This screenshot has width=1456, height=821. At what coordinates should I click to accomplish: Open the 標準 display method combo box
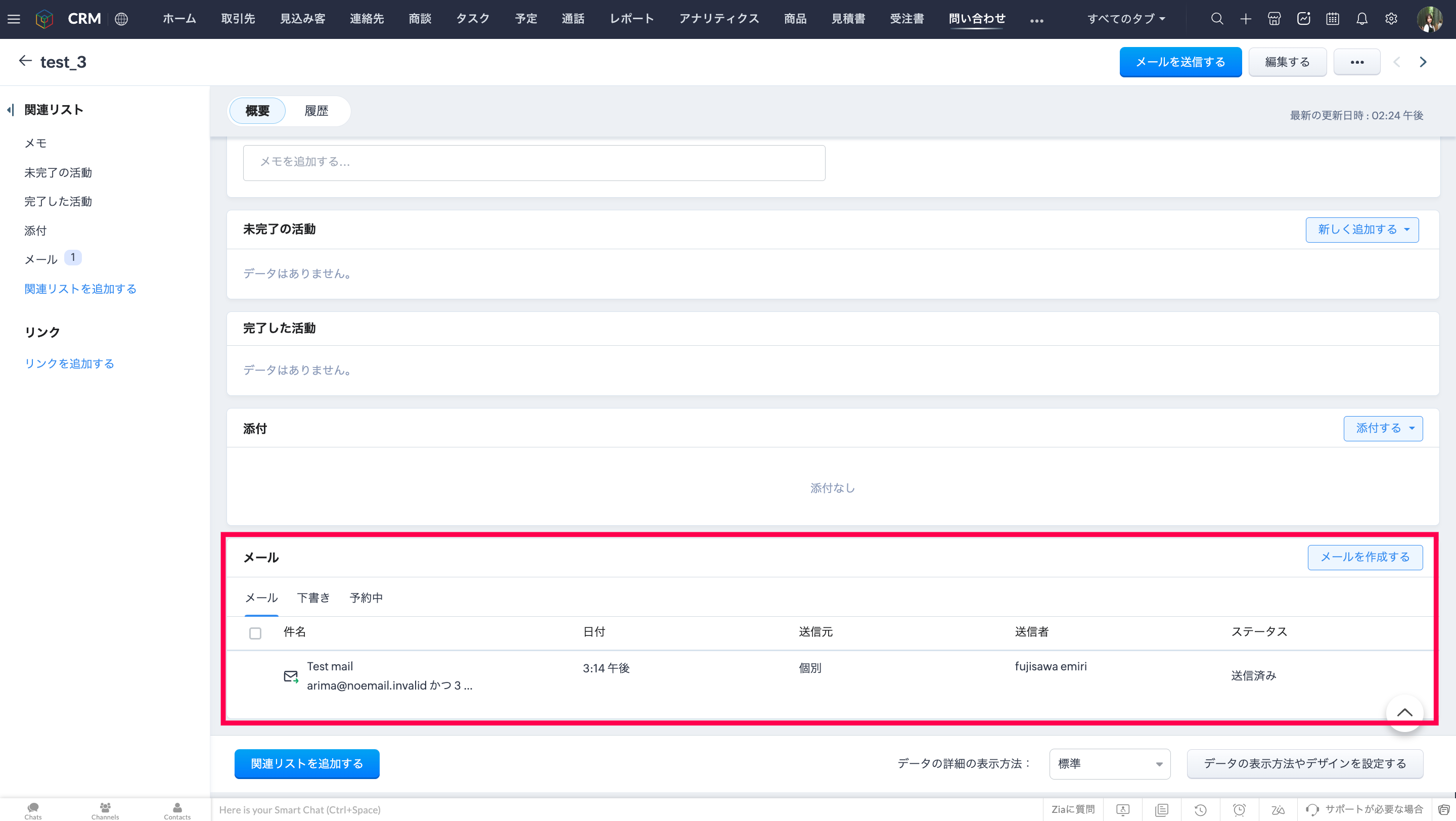(x=1110, y=764)
